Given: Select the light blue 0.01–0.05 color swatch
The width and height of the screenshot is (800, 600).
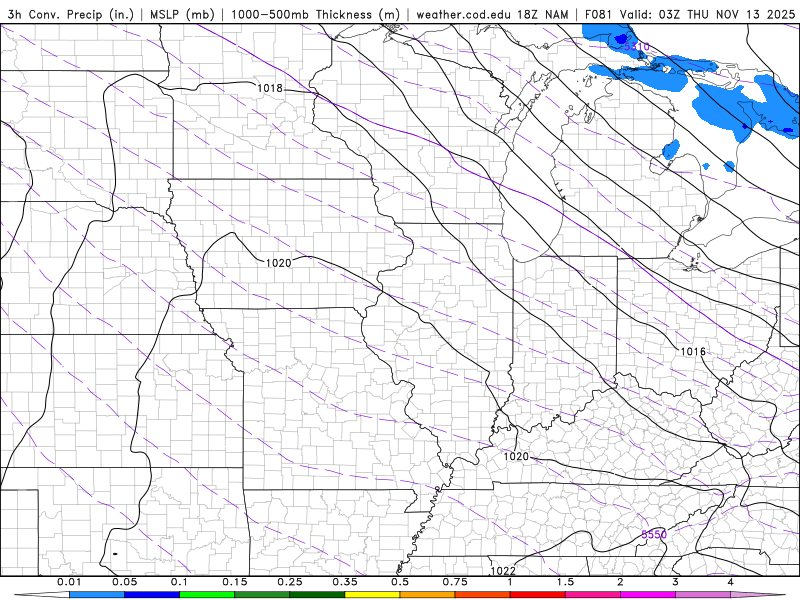Looking at the screenshot, I should click(97, 595).
